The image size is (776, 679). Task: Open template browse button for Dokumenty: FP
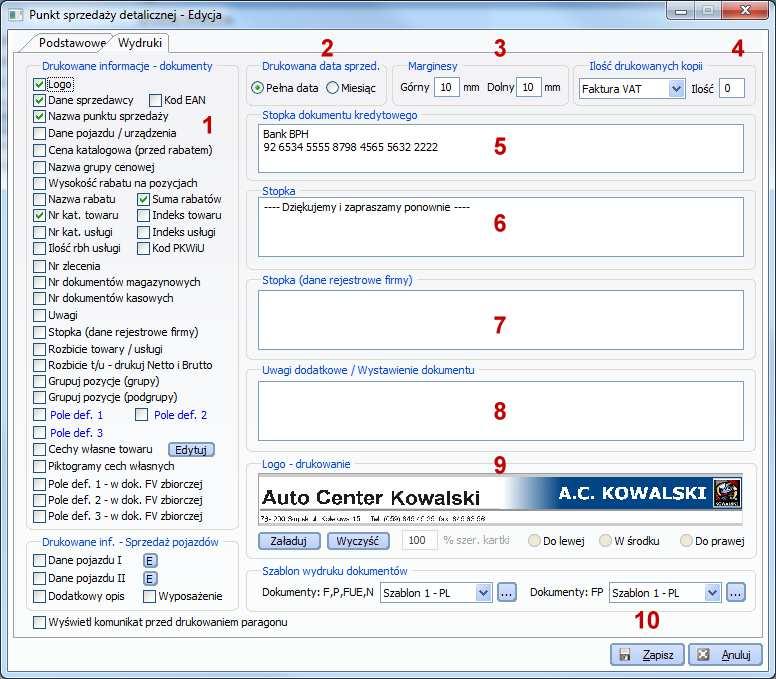[x=735, y=592]
